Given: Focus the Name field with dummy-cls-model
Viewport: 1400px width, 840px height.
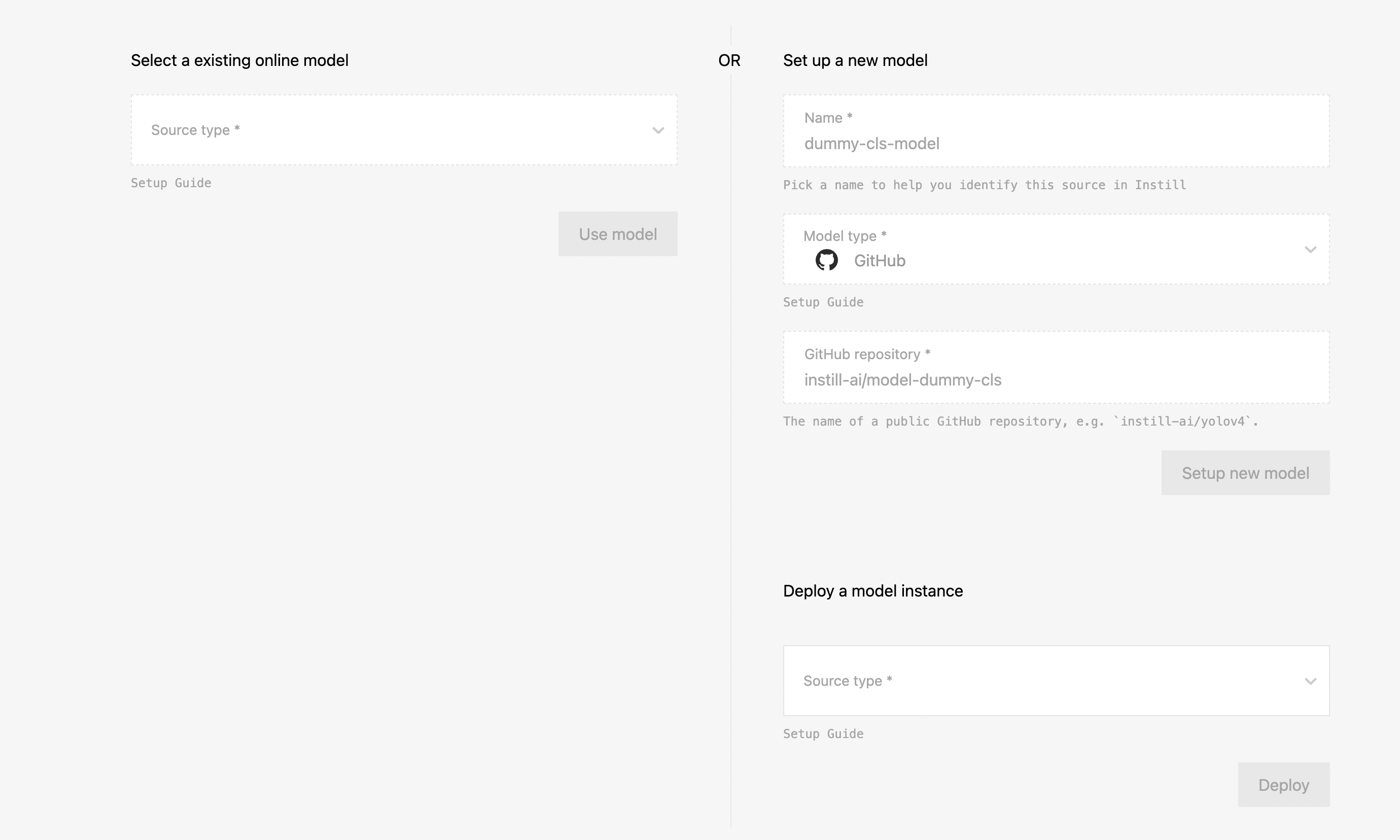Looking at the screenshot, I should click(x=1056, y=131).
